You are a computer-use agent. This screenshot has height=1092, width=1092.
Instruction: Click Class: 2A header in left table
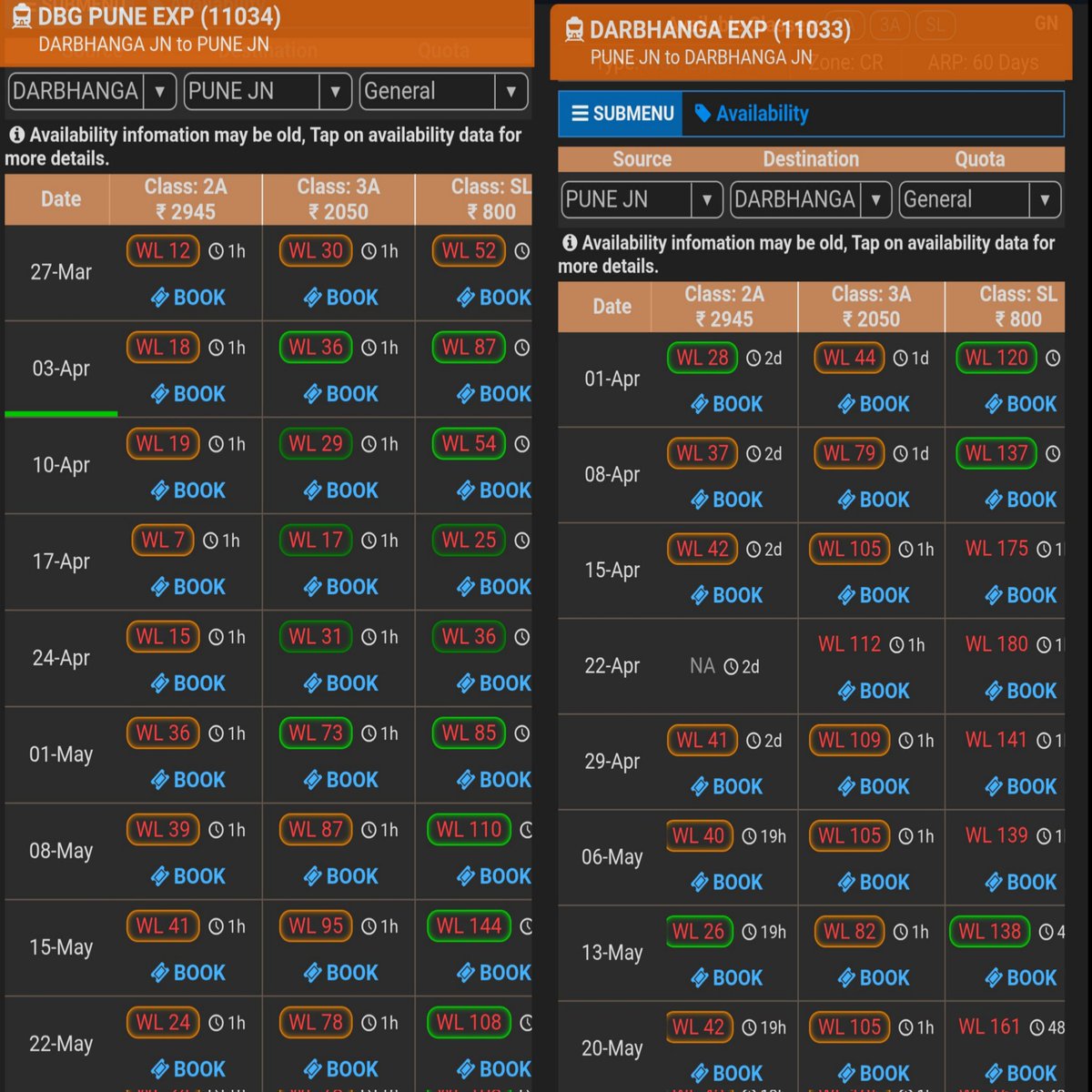(x=186, y=199)
